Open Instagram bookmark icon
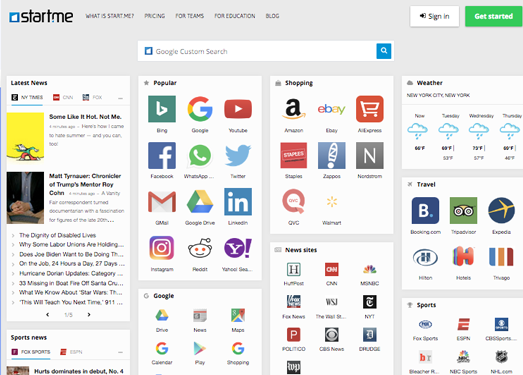 tap(162, 248)
